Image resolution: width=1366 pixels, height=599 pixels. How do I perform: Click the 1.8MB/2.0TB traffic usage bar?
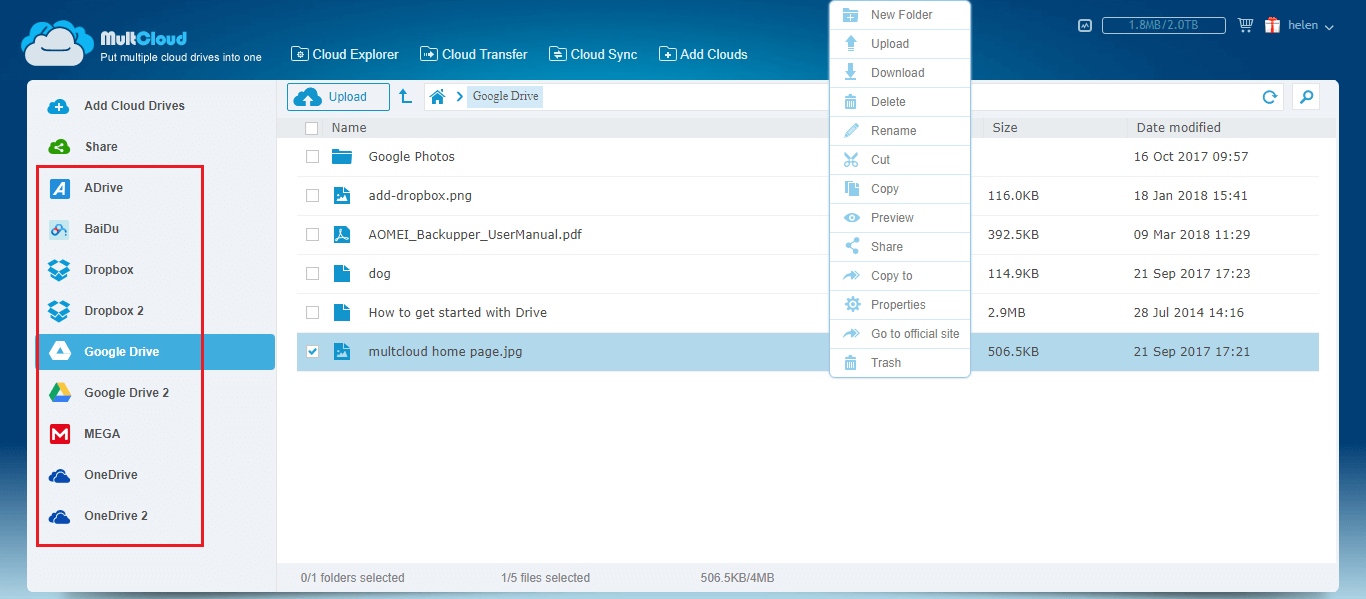1165,26
